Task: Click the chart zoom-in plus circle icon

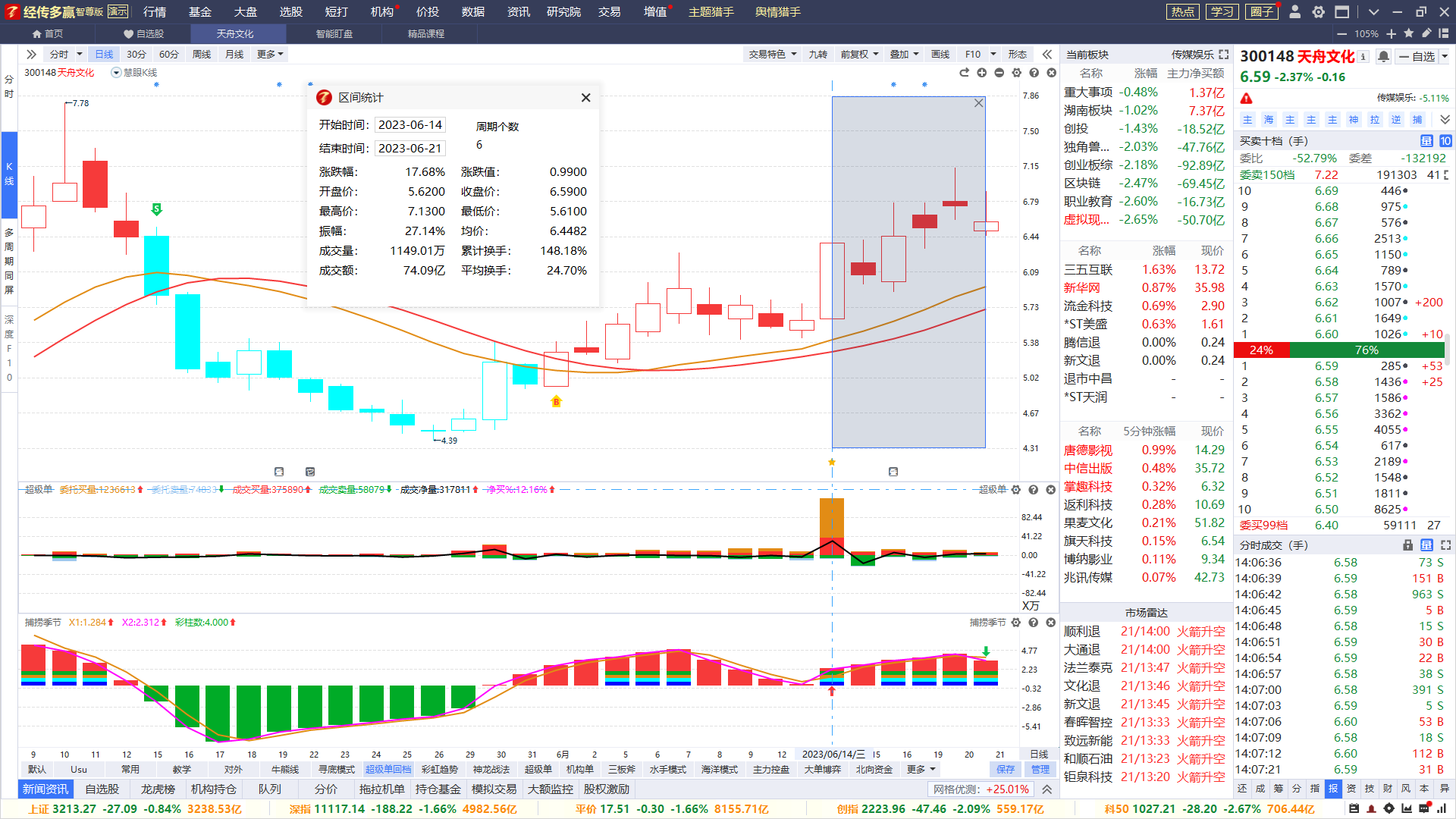Action: pyautogui.click(x=982, y=73)
